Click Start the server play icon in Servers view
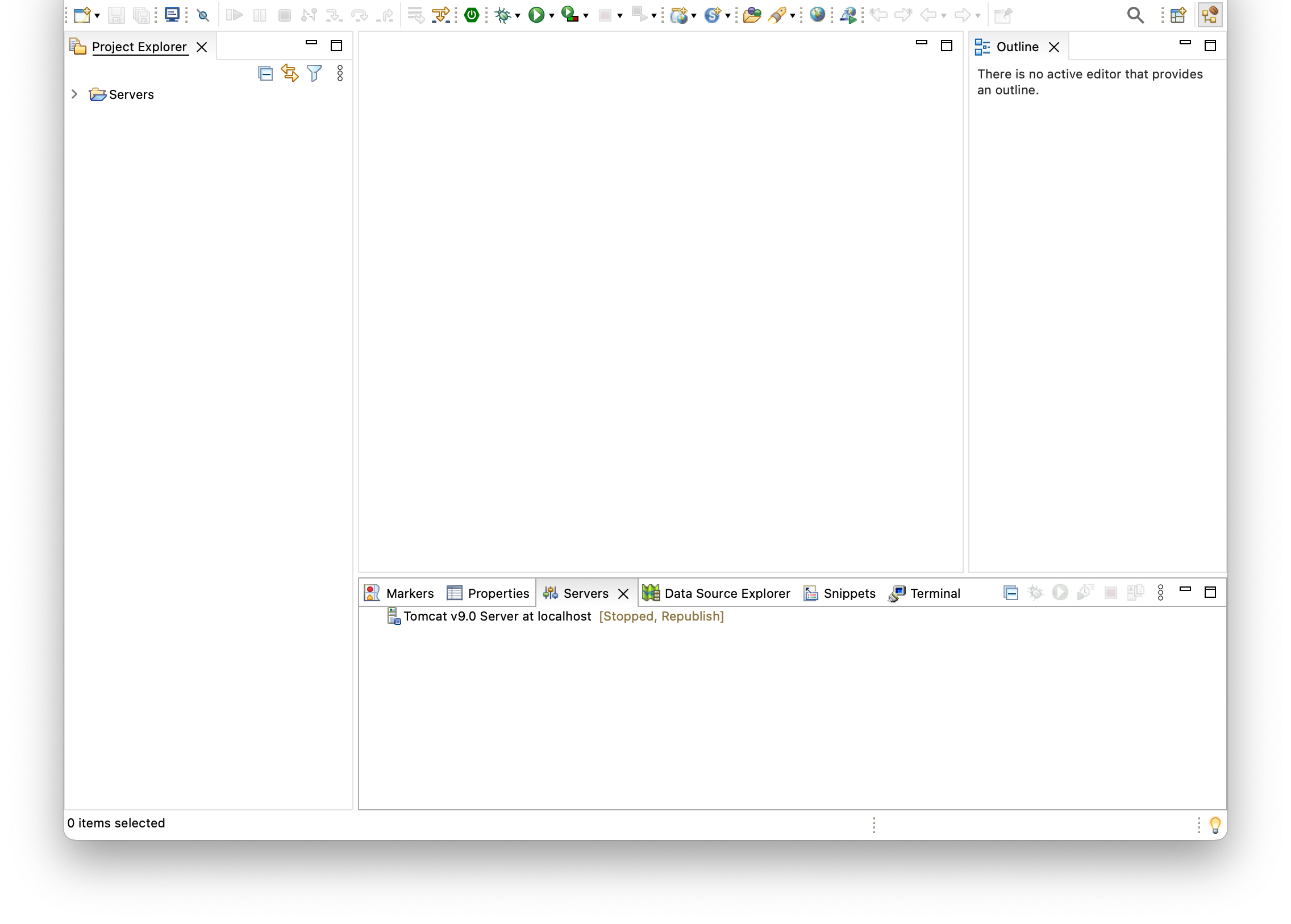This screenshot has height=924, width=1291. pyautogui.click(x=1059, y=593)
